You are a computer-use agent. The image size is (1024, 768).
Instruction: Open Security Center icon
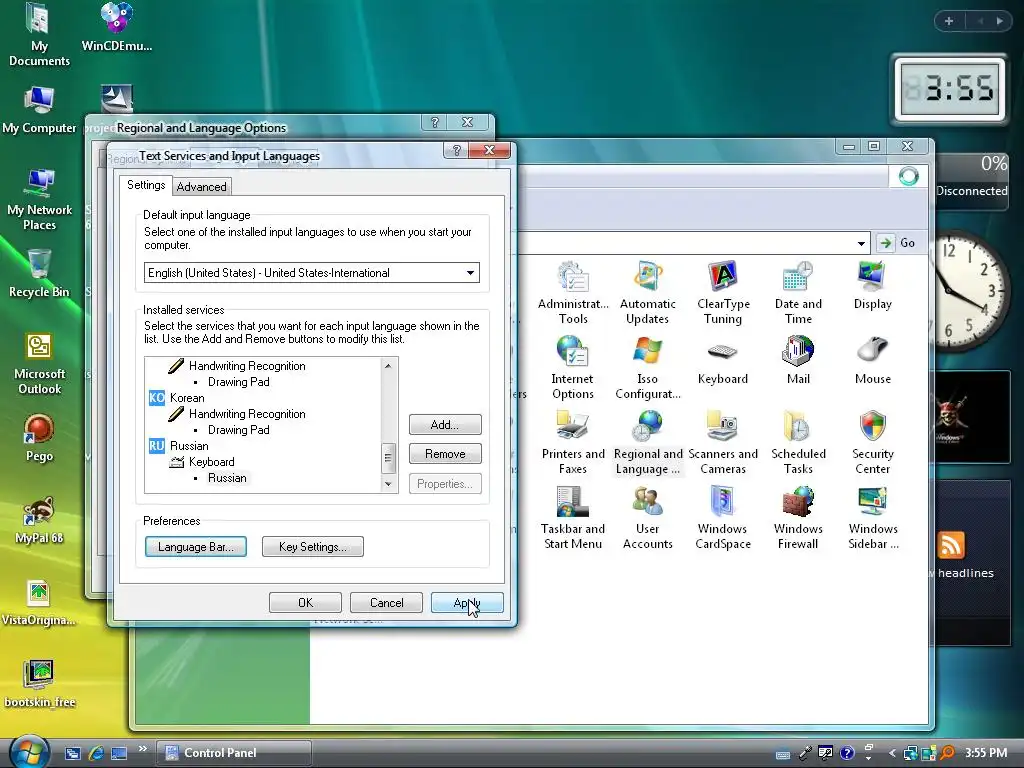872,443
